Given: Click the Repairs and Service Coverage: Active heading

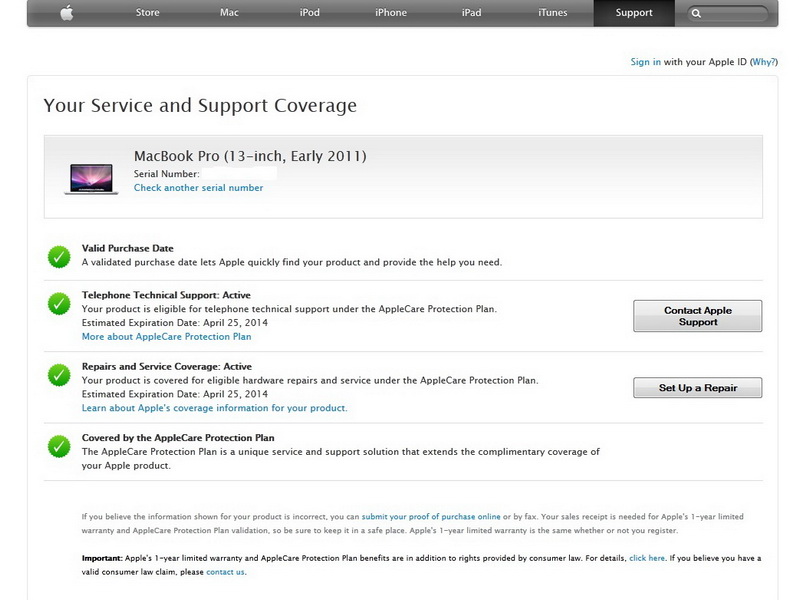Looking at the screenshot, I should tap(167, 367).
